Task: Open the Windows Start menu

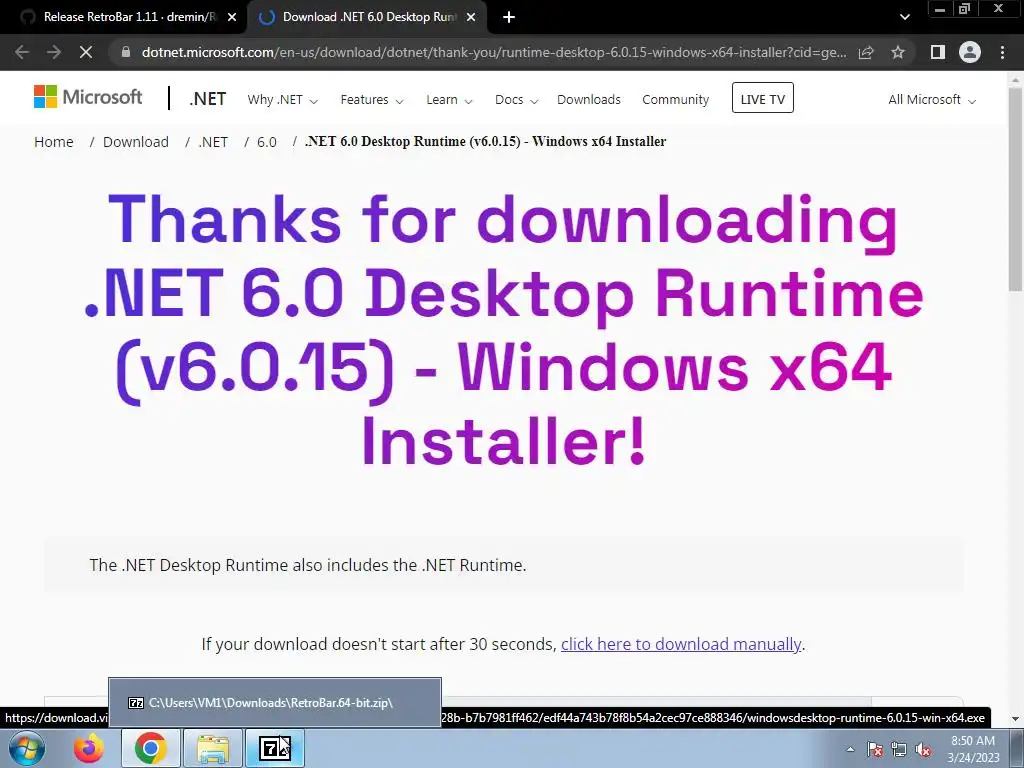Action: pos(27,748)
